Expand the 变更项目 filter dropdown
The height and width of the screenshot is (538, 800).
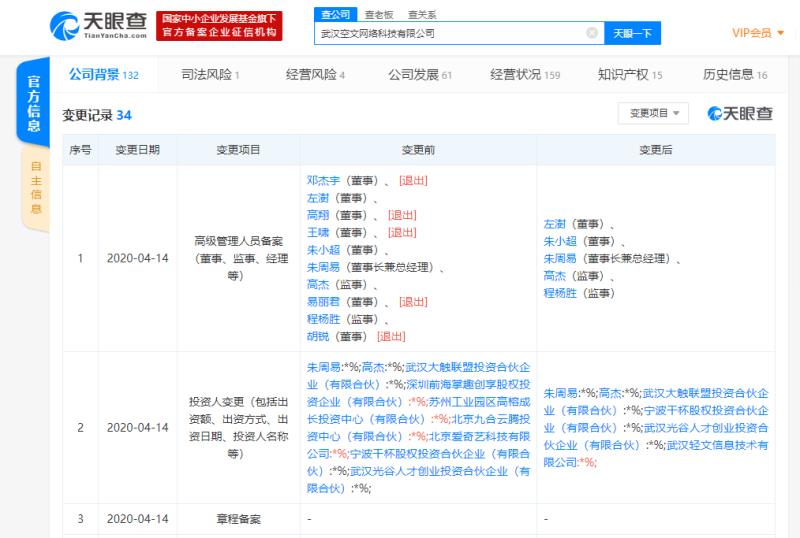tap(652, 114)
